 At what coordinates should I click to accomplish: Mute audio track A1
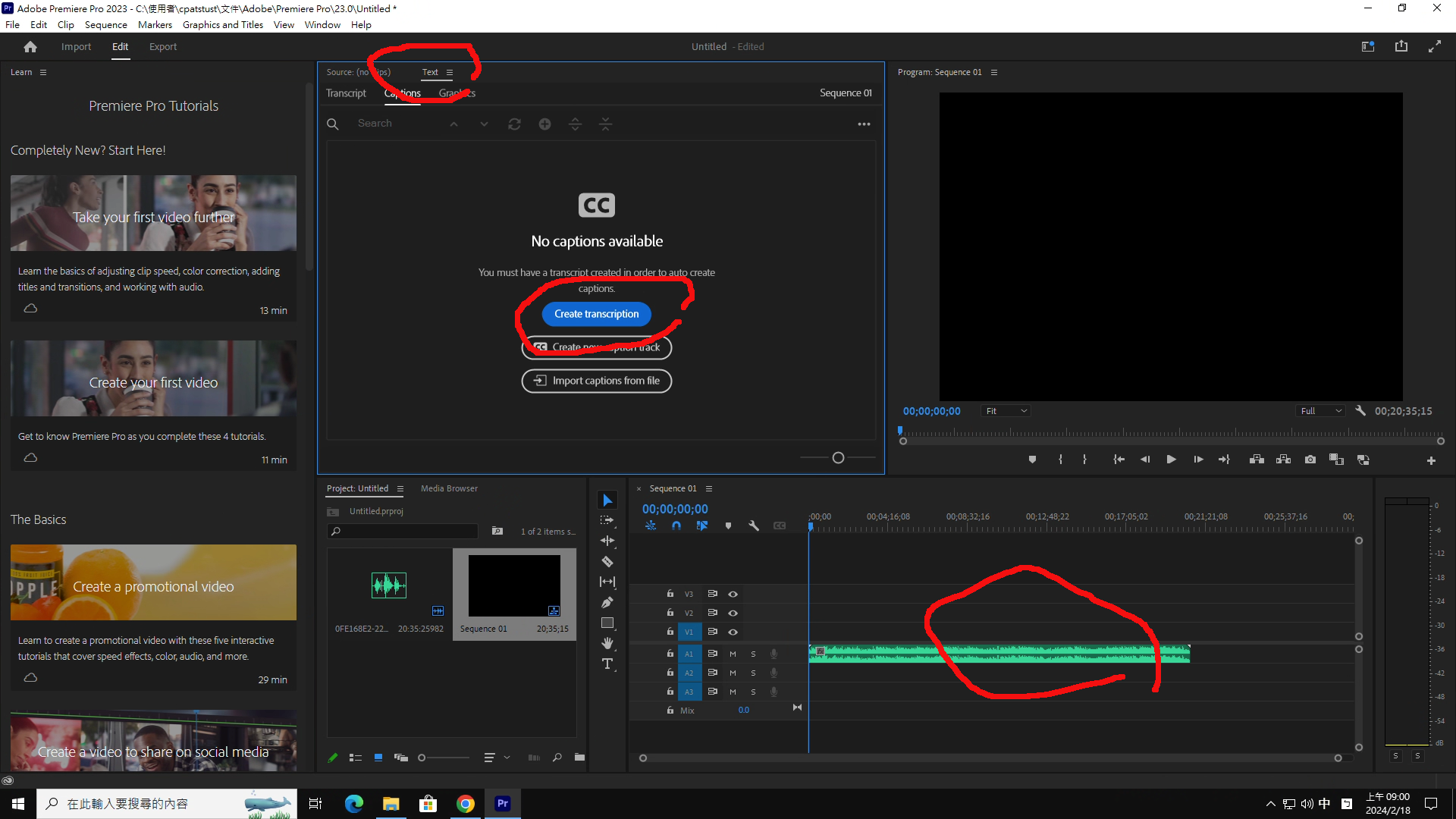[733, 654]
